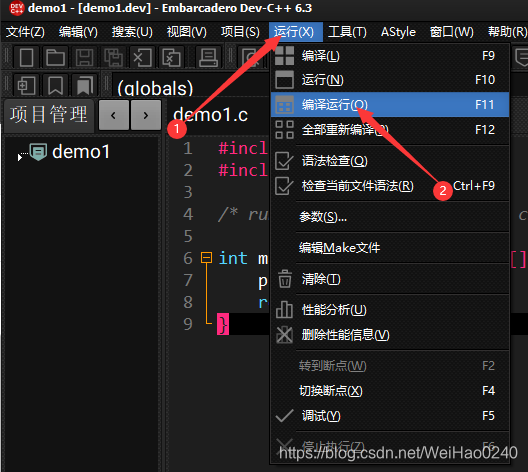Screen dimensions: 528x472
Task: Click the closing brace on line 9
Action: 223,324
